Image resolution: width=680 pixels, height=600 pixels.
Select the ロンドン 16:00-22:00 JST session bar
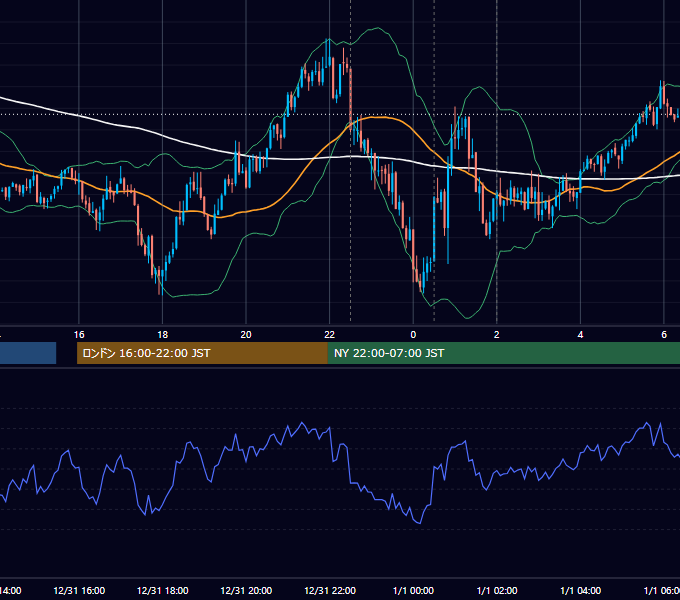point(202,353)
